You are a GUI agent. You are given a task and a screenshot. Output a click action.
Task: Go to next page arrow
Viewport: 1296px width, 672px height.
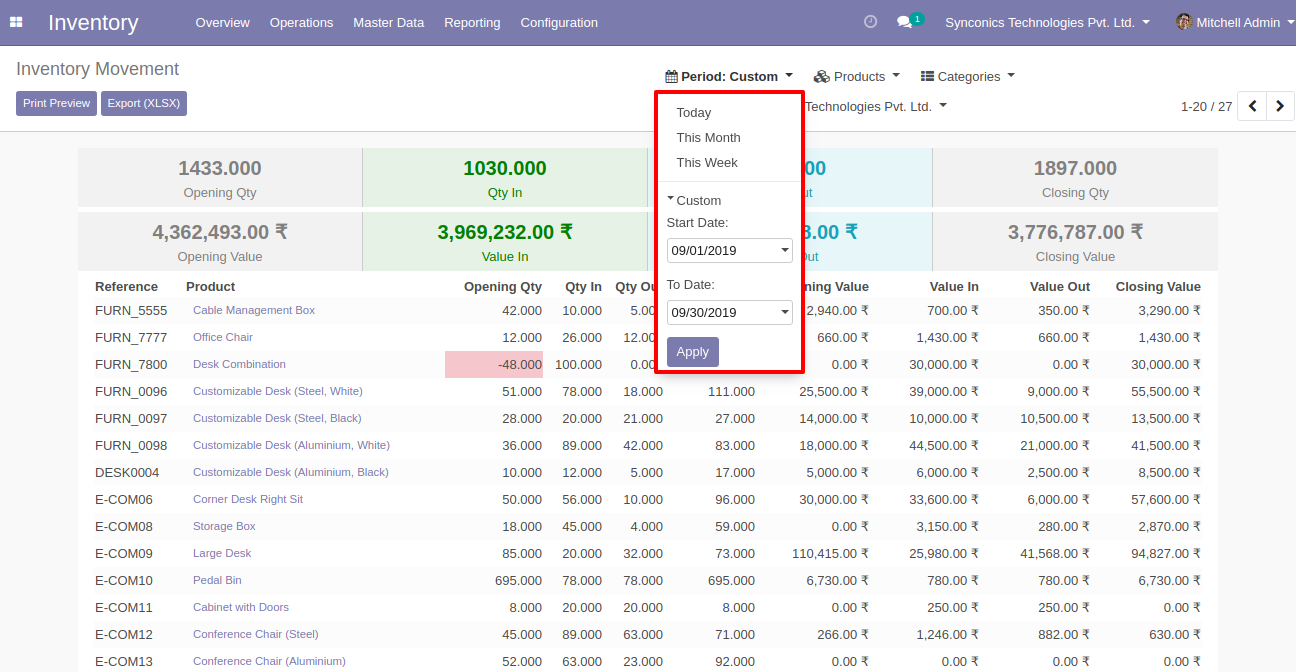[1280, 106]
